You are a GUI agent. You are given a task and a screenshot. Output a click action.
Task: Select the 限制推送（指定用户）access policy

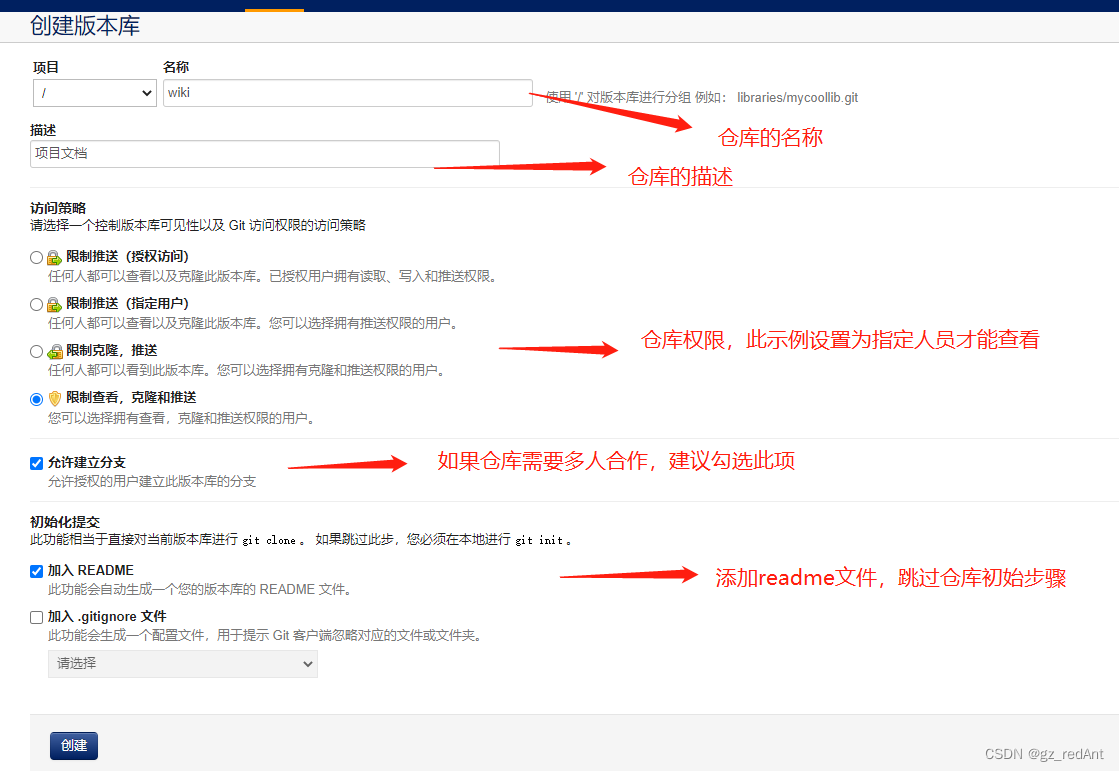(35, 303)
